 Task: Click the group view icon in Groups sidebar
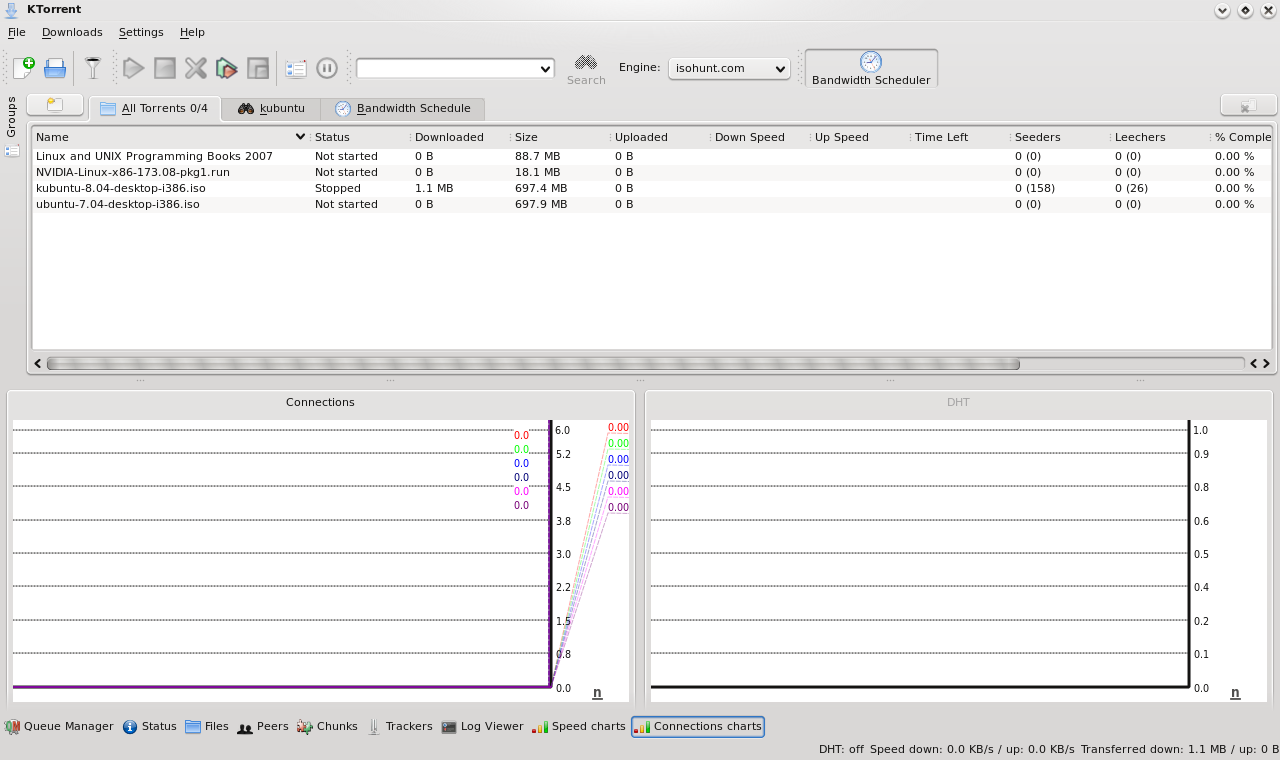12,151
